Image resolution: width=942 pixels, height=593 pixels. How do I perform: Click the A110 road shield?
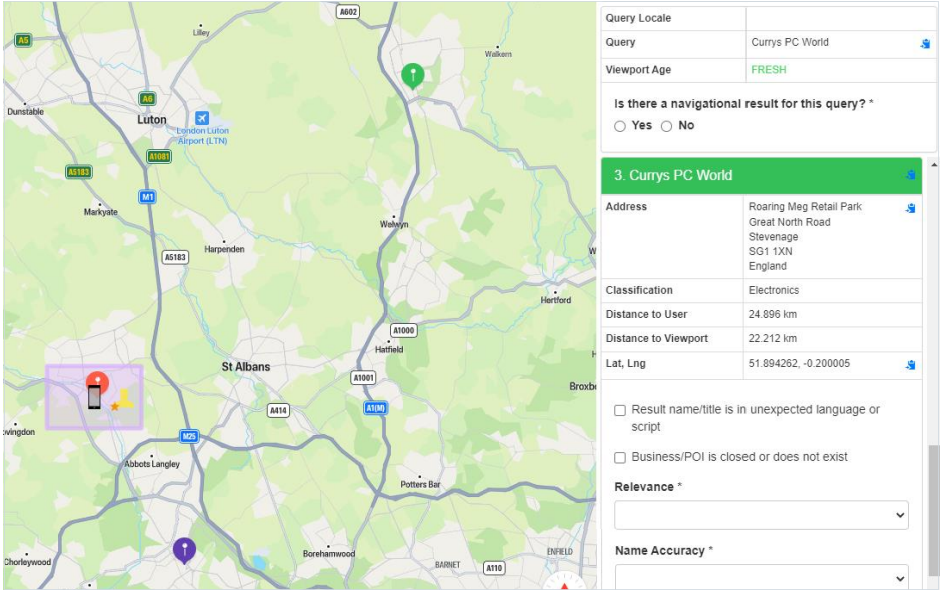pos(494,568)
